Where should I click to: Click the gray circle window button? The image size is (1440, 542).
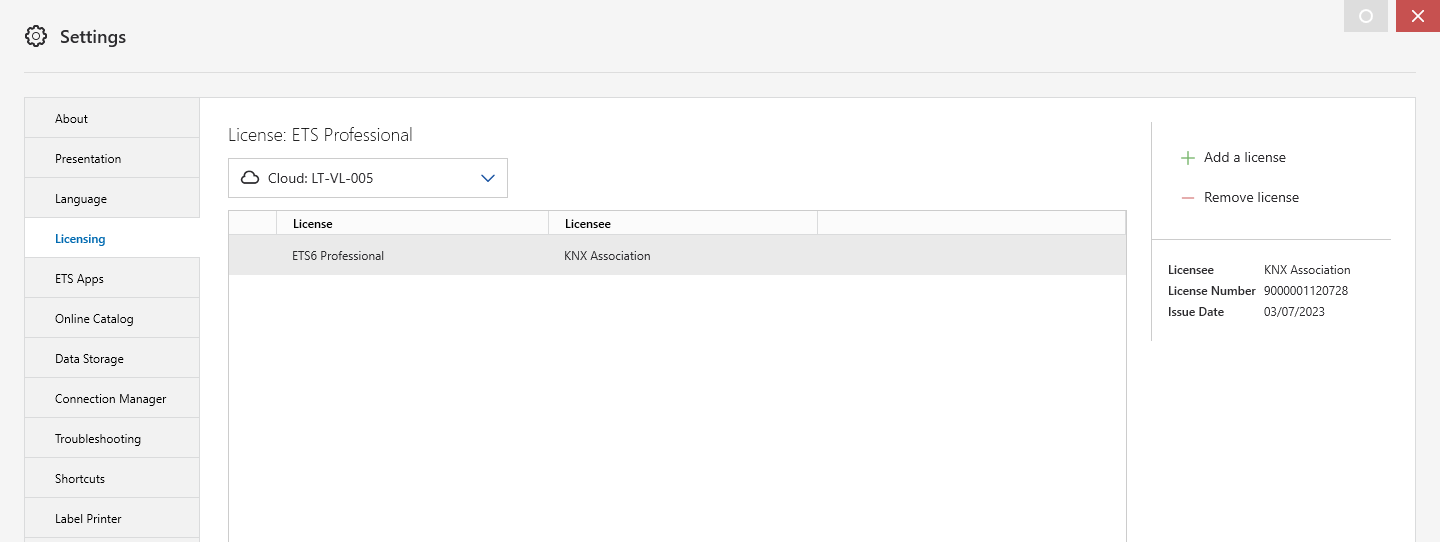click(x=1366, y=16)
